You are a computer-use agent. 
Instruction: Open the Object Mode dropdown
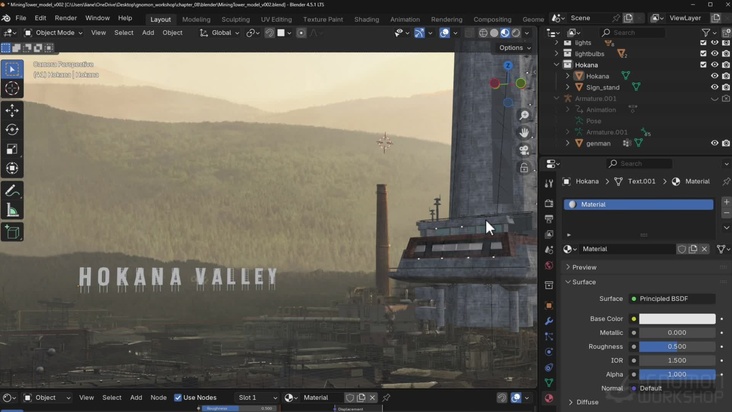click(x=53, y=33)
